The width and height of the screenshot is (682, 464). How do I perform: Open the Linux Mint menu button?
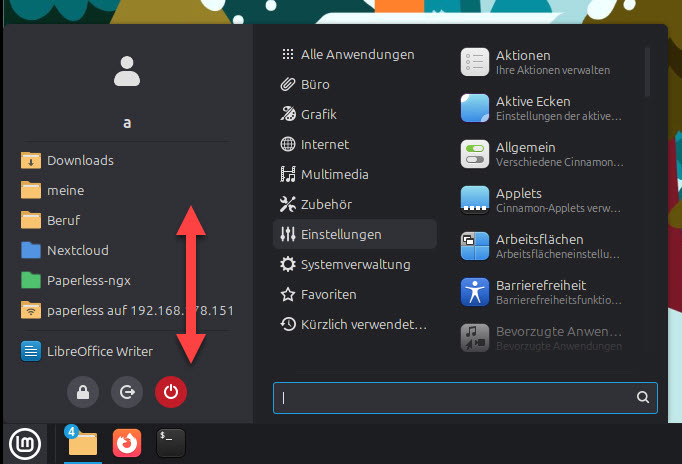coord(25,444)
